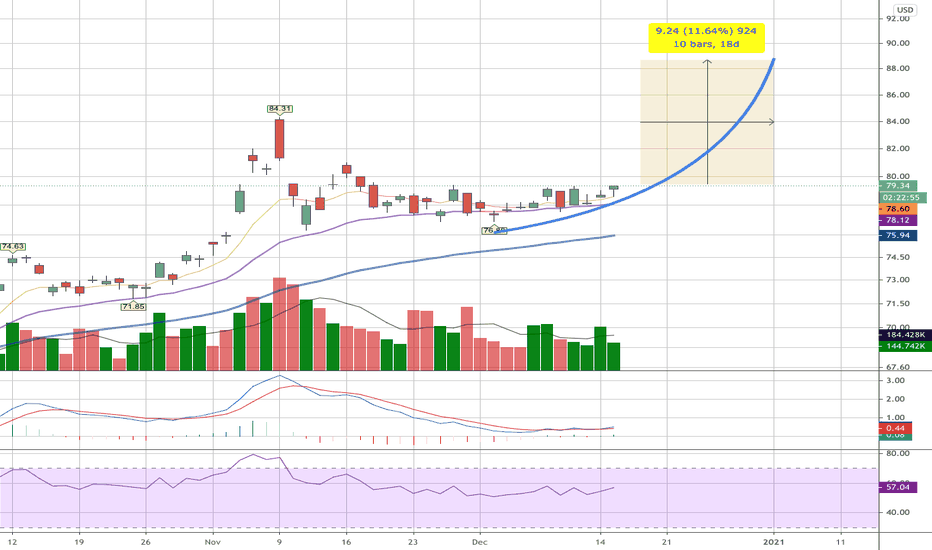Click the 02:22:55 countdown timer tag

pos(902,197)
